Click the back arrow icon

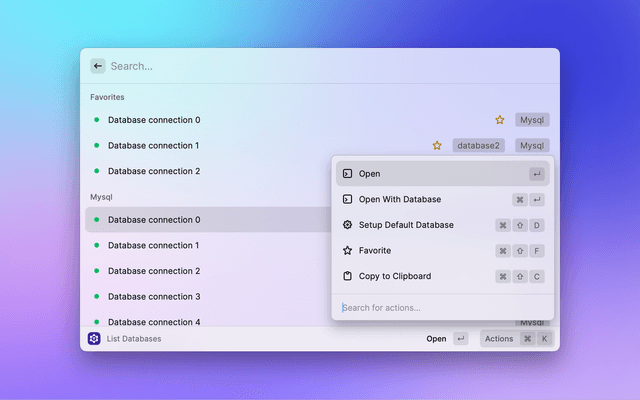coord(97,66)
